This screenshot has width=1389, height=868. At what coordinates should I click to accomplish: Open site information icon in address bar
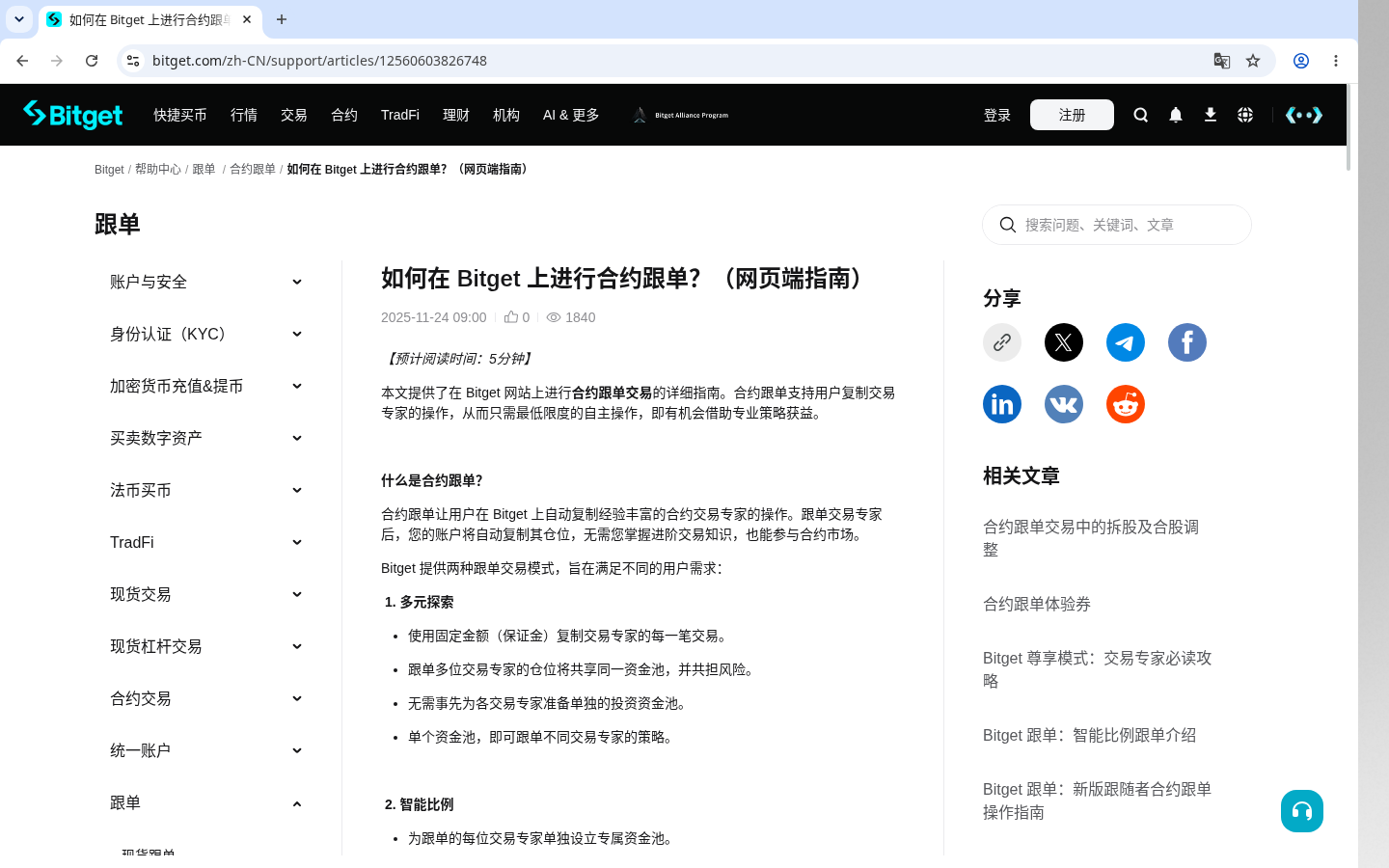(x=133, y=61)
